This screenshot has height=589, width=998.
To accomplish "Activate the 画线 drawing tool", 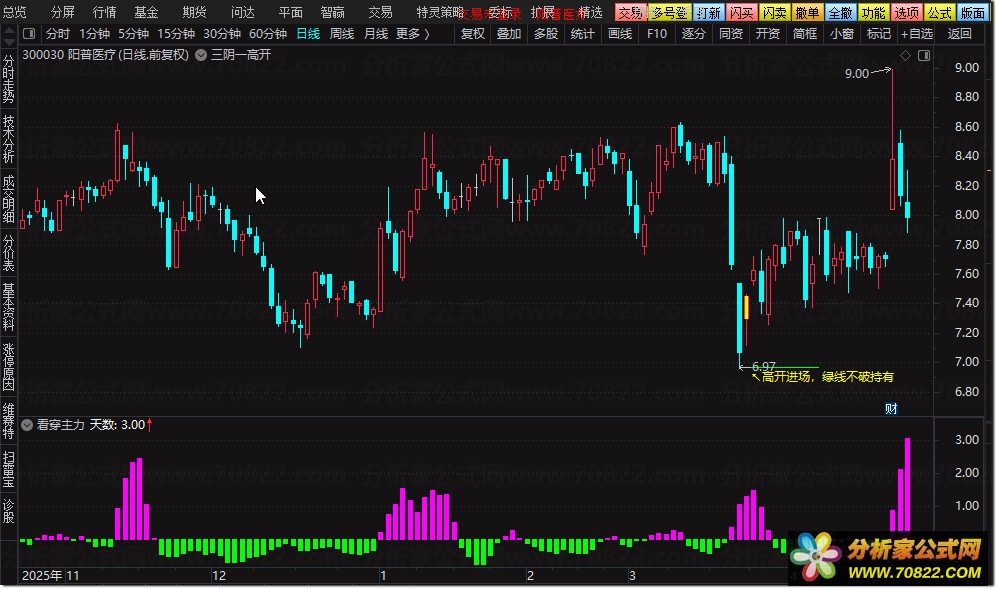I will (620, 33).
